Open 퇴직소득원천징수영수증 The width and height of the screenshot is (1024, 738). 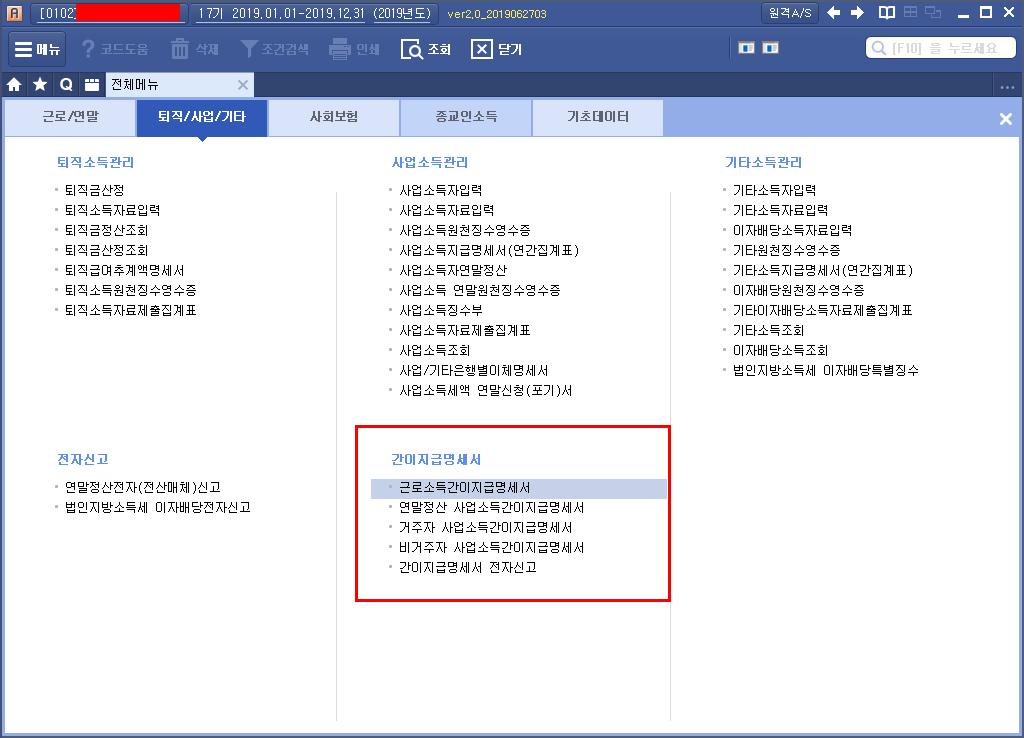(x=131, y=290)
